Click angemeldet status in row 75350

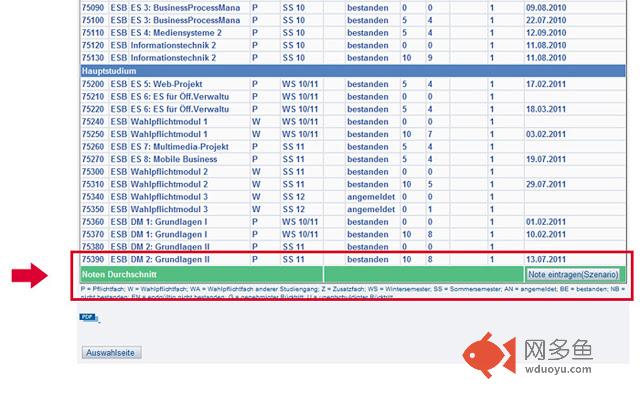point(371,209)
